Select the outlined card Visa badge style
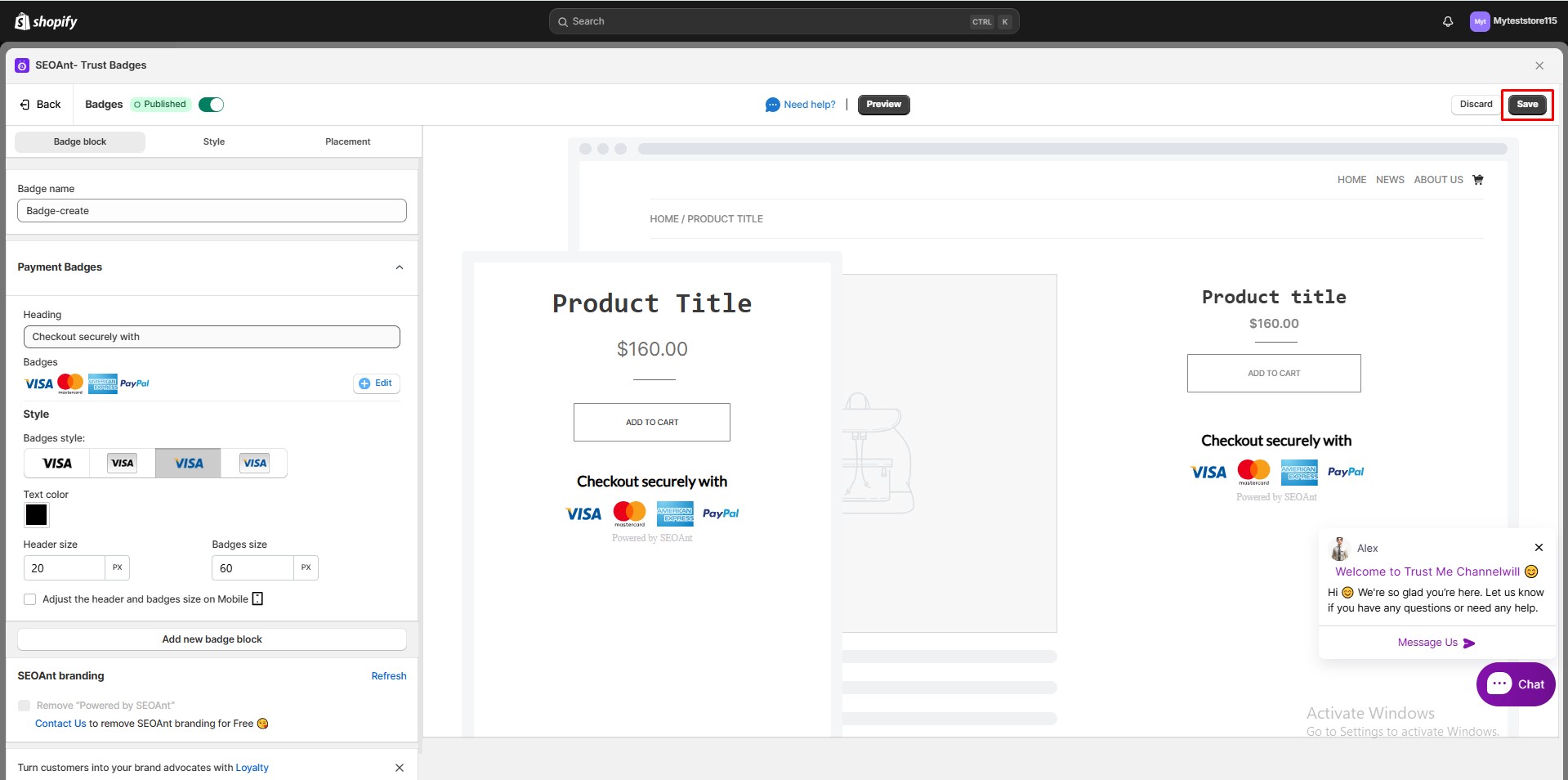 click(123, 464)
